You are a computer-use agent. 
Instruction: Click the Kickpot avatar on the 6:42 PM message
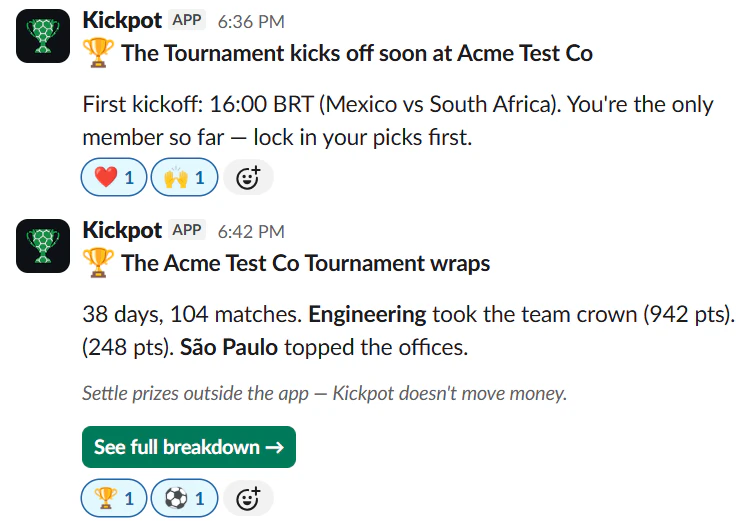pyautogui.click(x=43, y=246)
